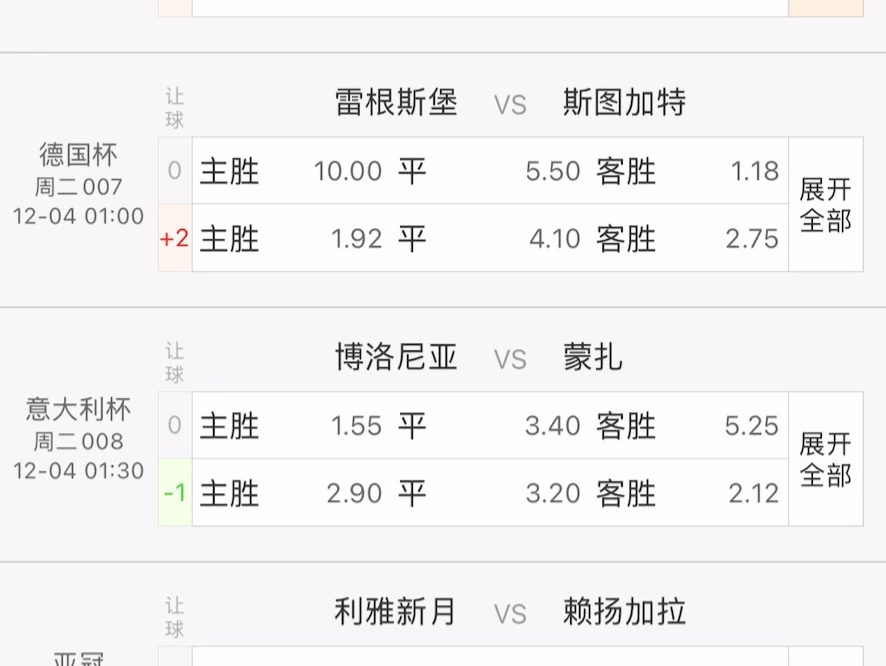Pick handicap +2 平 at 4.10
The image size is (886, 666).
click(x=490, y=238)
